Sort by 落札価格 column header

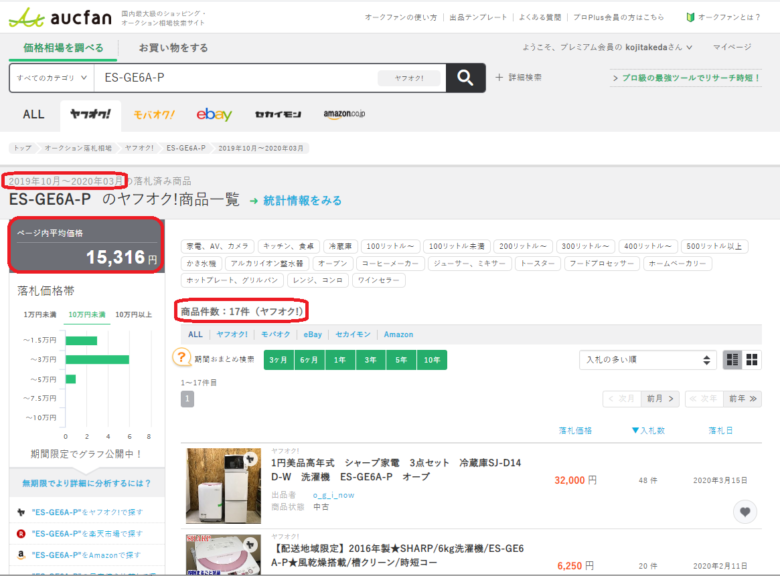pos(575,430)
